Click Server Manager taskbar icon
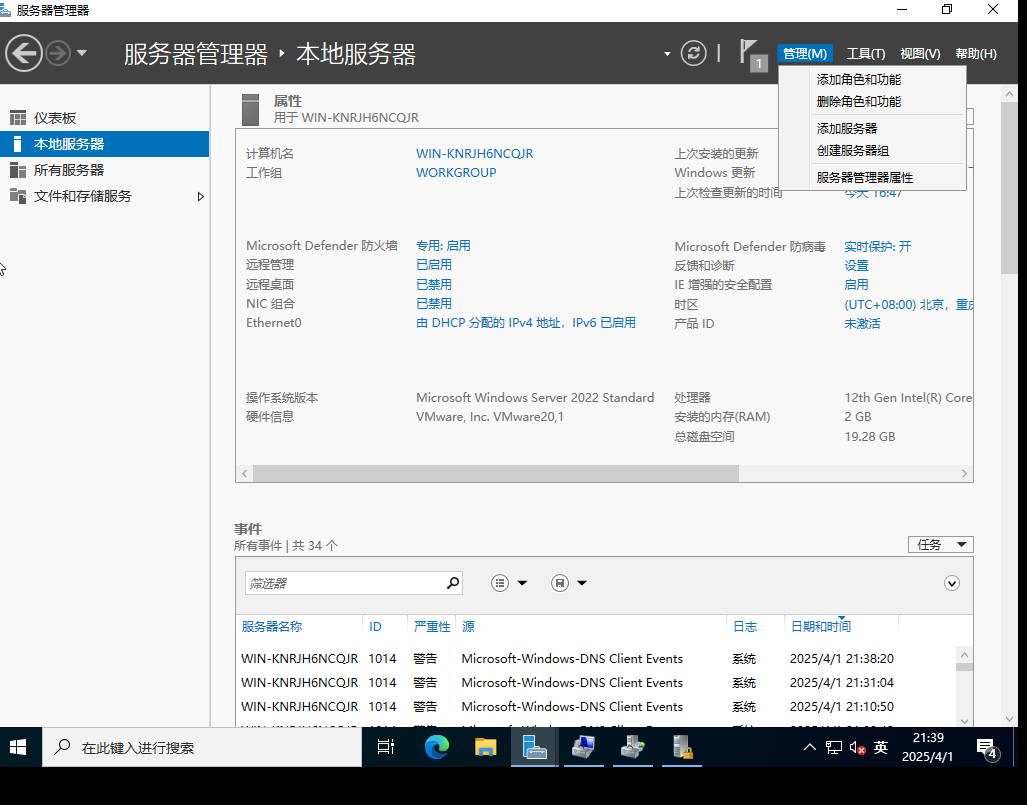 [534, 747]
